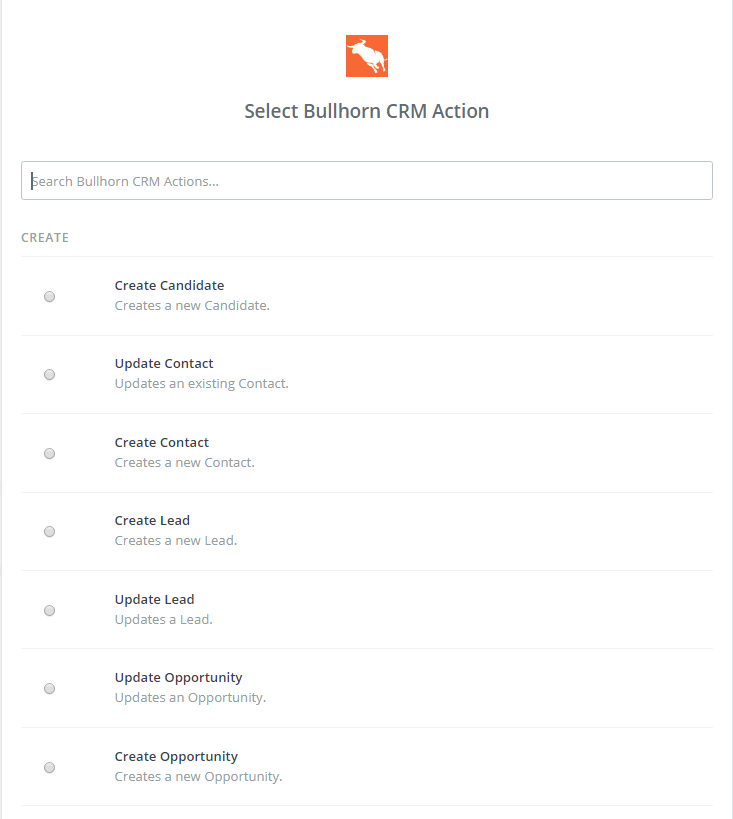Click 'Creates a new Opportunity.' description
The width and height of the screenshot is (733, 819).
tap(199, 777)
